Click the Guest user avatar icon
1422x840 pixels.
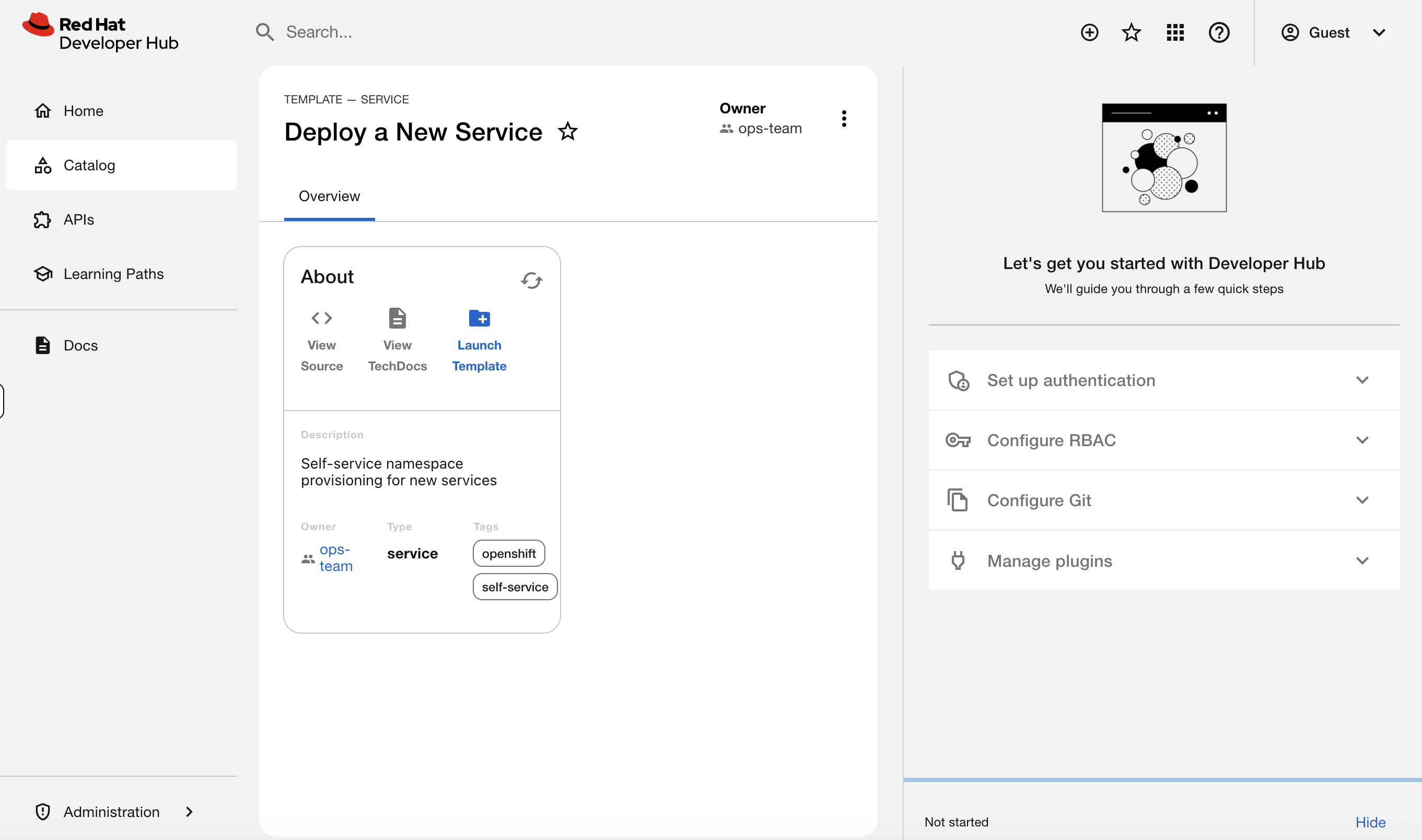pyautogui.click(x=1289, y=32)
